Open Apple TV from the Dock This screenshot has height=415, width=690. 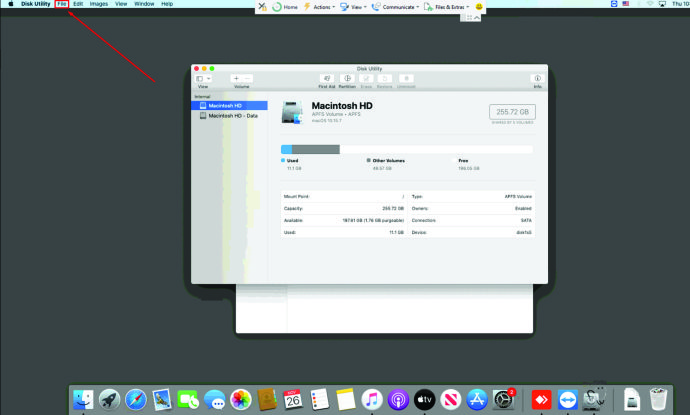[x=424, y=400]
